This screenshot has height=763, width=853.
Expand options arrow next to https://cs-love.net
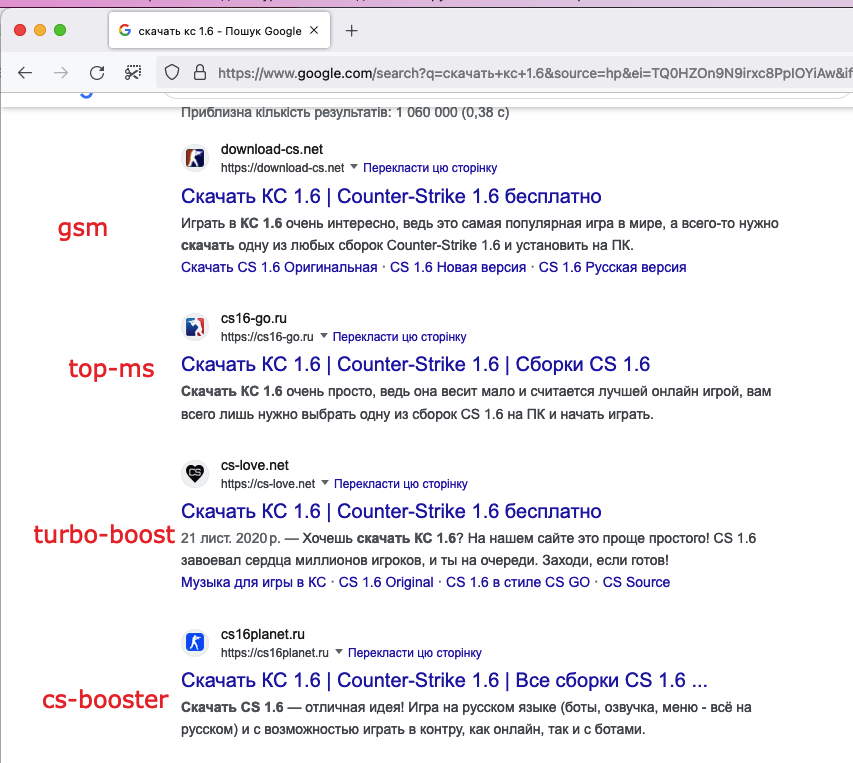coord(325,482)
